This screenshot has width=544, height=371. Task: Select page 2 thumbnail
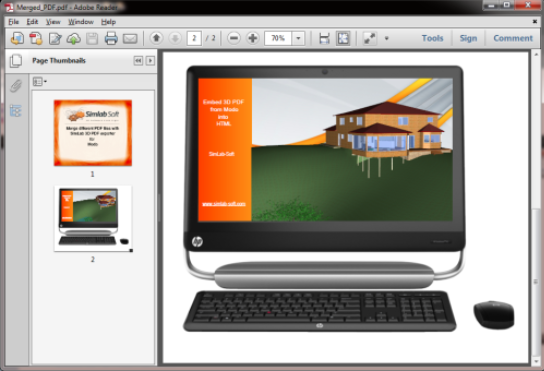pyautogui.click(x=93, y=218)
